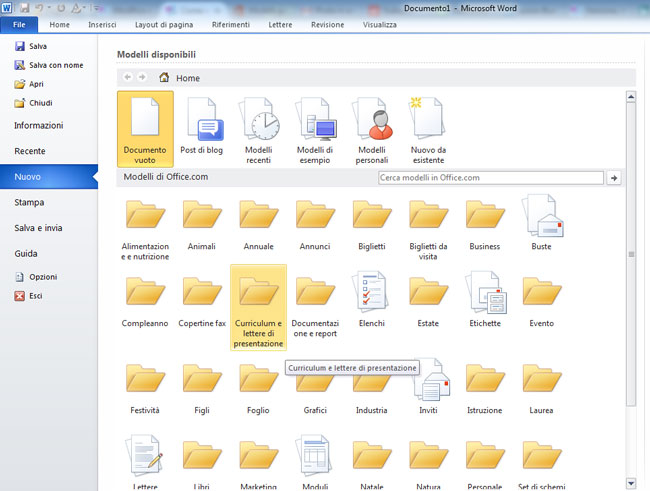The image size is (650, 491).
Task: Open the Laurea template folder
Action: tap(541, 388)
